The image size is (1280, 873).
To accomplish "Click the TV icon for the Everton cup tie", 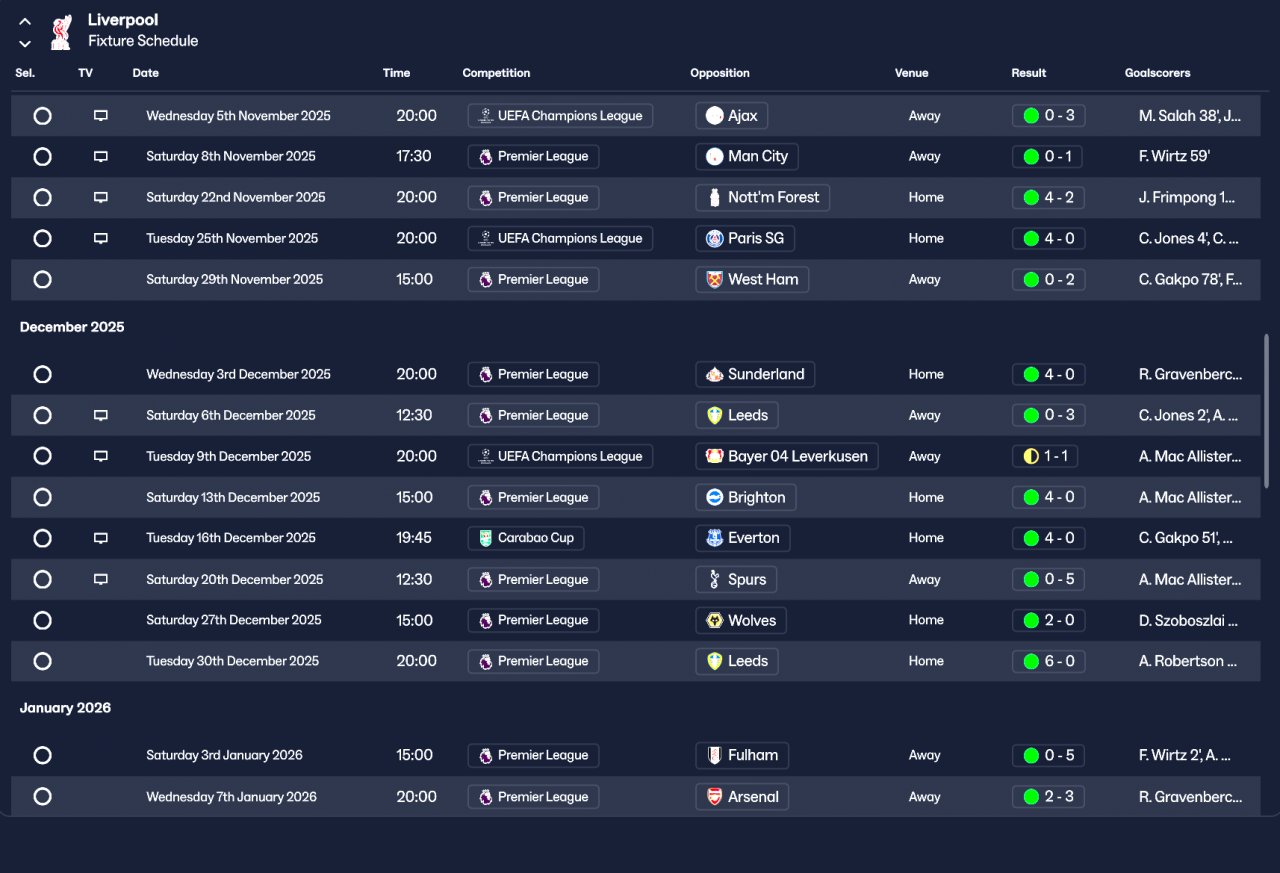I will tap(101, 538).
